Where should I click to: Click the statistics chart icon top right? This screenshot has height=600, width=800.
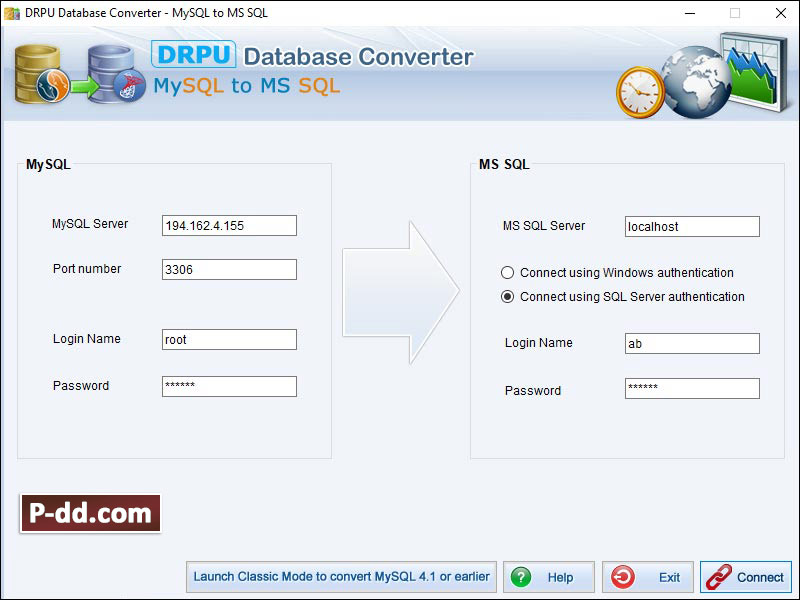click(x=752, y=72)
